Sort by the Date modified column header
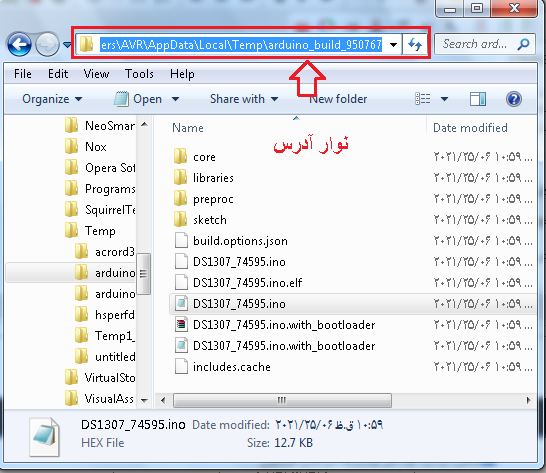 [470, 128]
